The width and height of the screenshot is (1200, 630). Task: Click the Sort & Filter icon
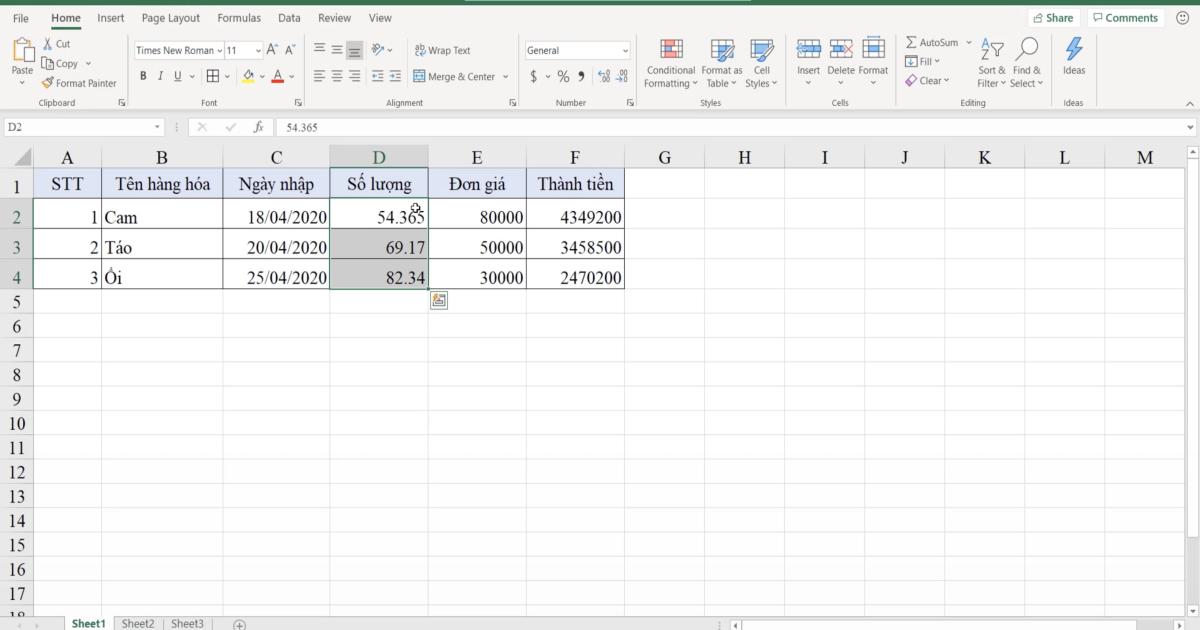click(990, 62)
